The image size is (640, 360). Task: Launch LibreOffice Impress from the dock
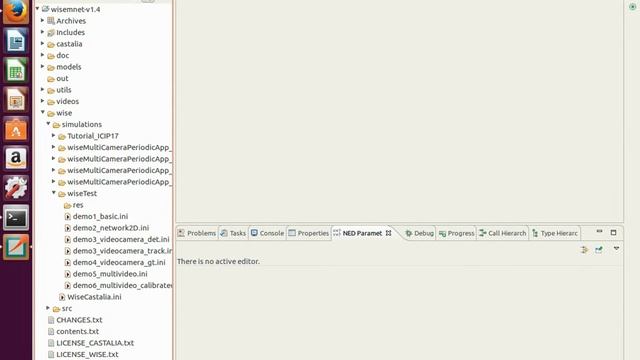16,100
